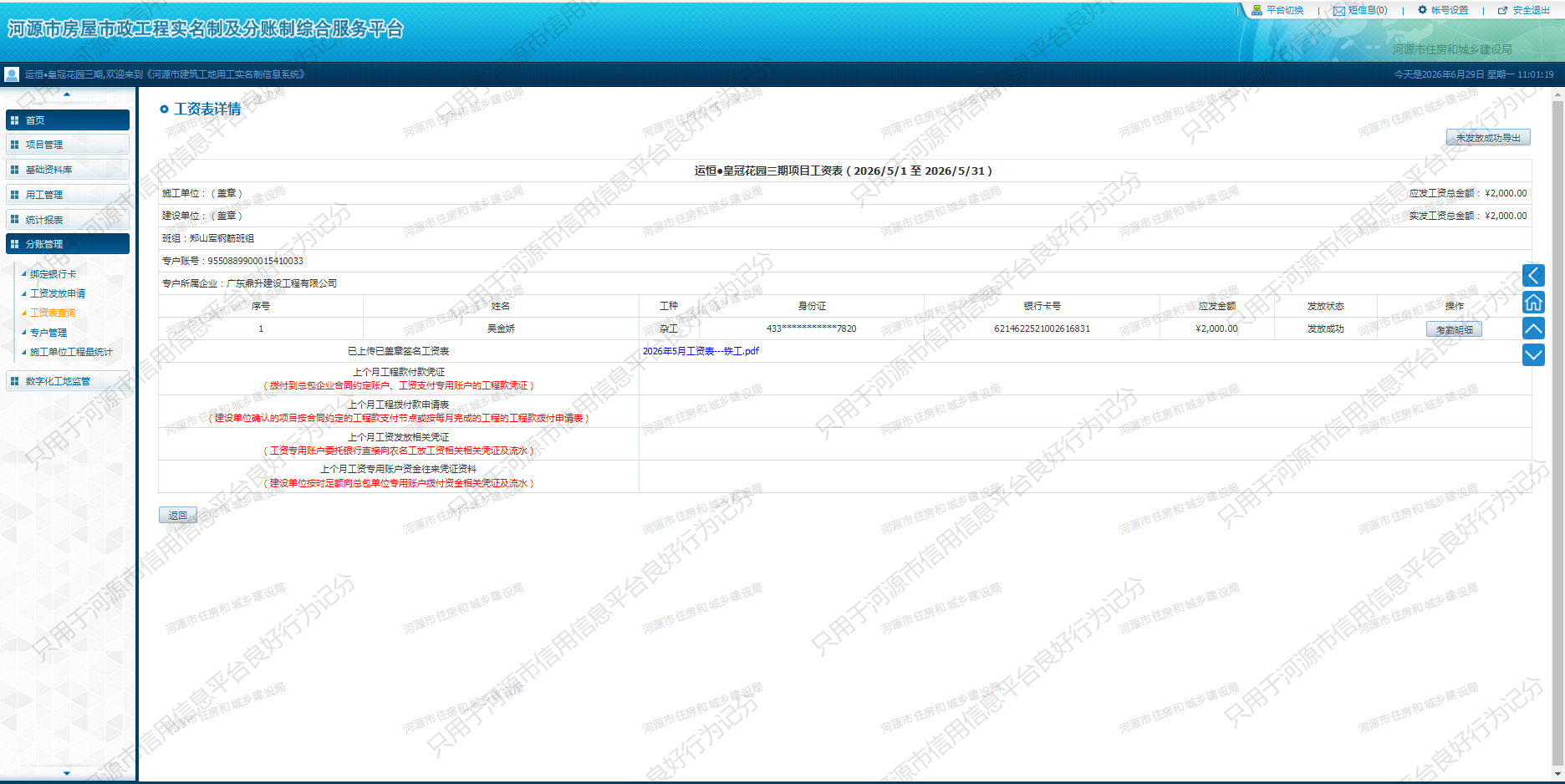Click 上个月工资专用账户资金往来凭证资料 label
The image size is (1565, 784).
coord(398,469)
